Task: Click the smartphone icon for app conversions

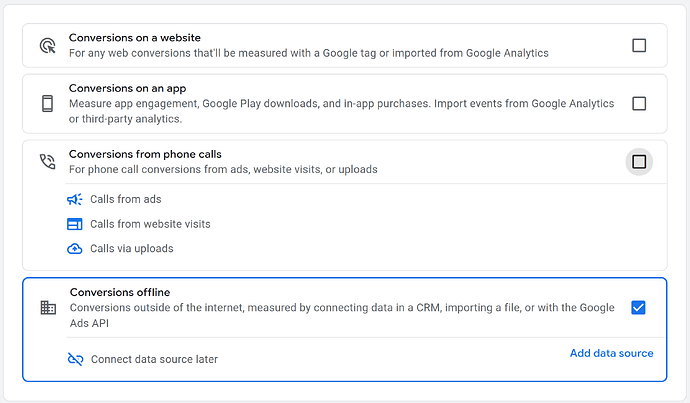Action: tap(47, 103)
